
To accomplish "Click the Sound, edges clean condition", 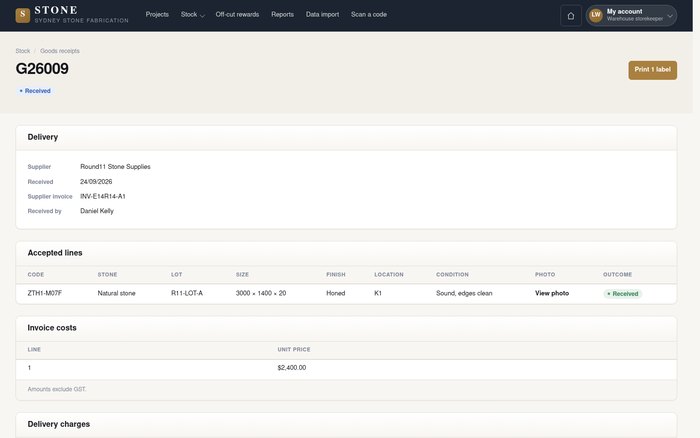I will pyautogui.click(x=464, y=293).
